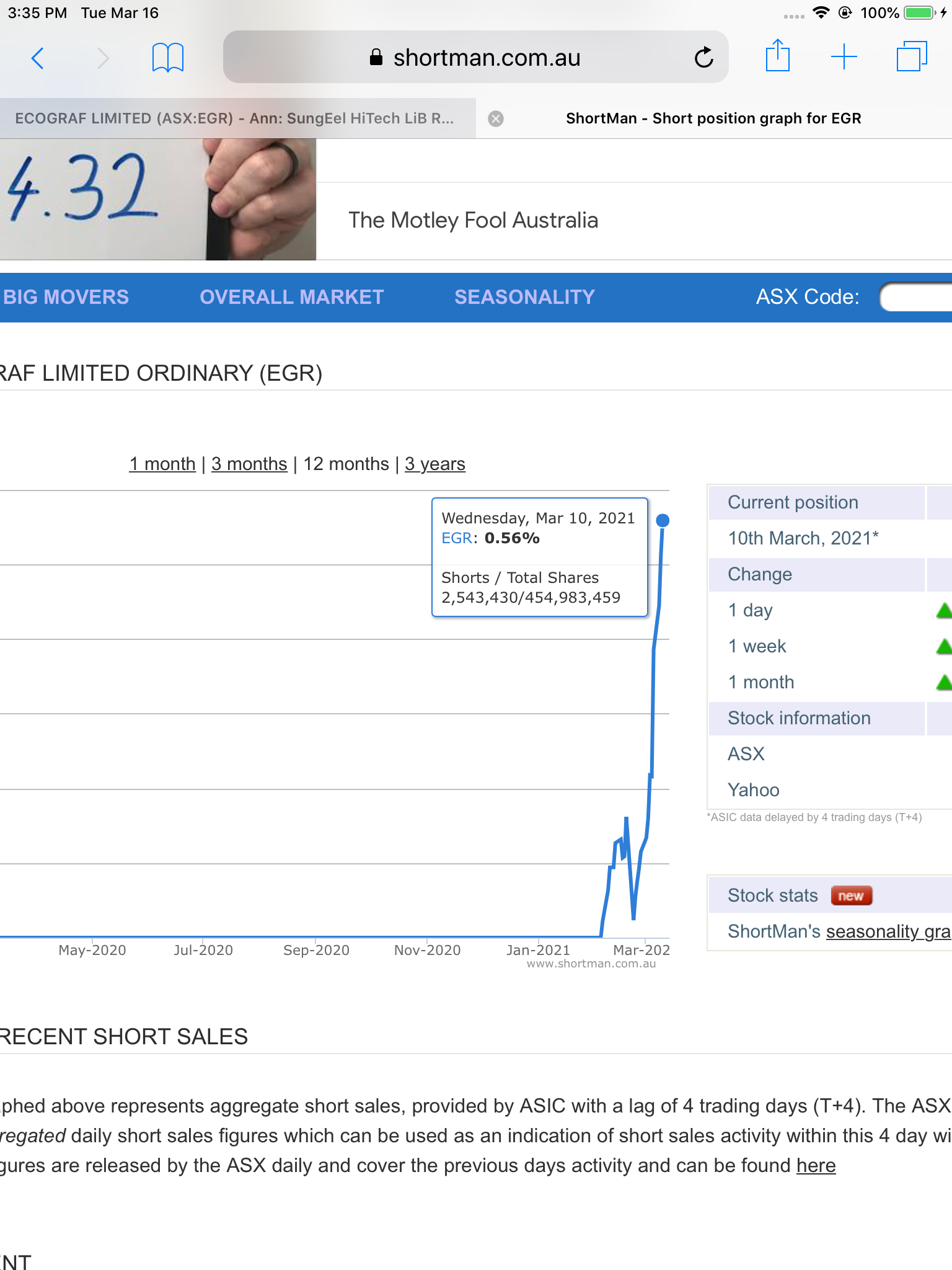Open the Safari share sheet icon
Image resolution: width=952 pixels, height=1270 pixels.
click(777, 56)
